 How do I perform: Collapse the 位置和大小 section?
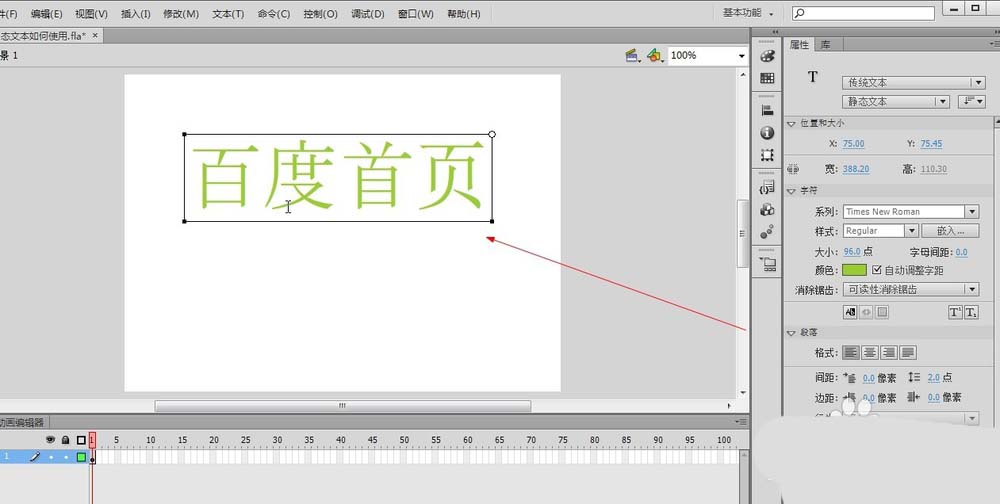click(792, 123)
